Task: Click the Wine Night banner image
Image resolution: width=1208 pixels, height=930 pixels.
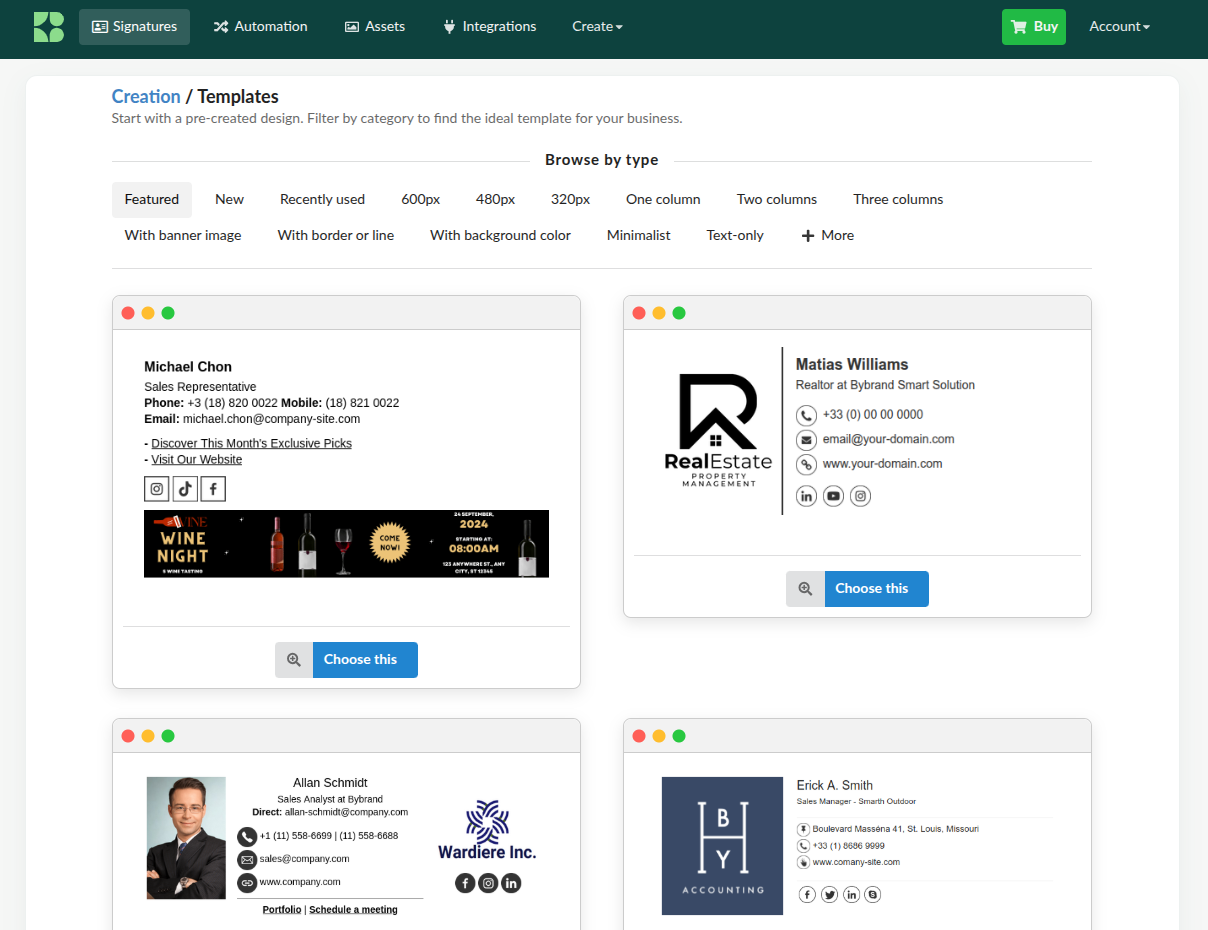Action: coord(346,544)
